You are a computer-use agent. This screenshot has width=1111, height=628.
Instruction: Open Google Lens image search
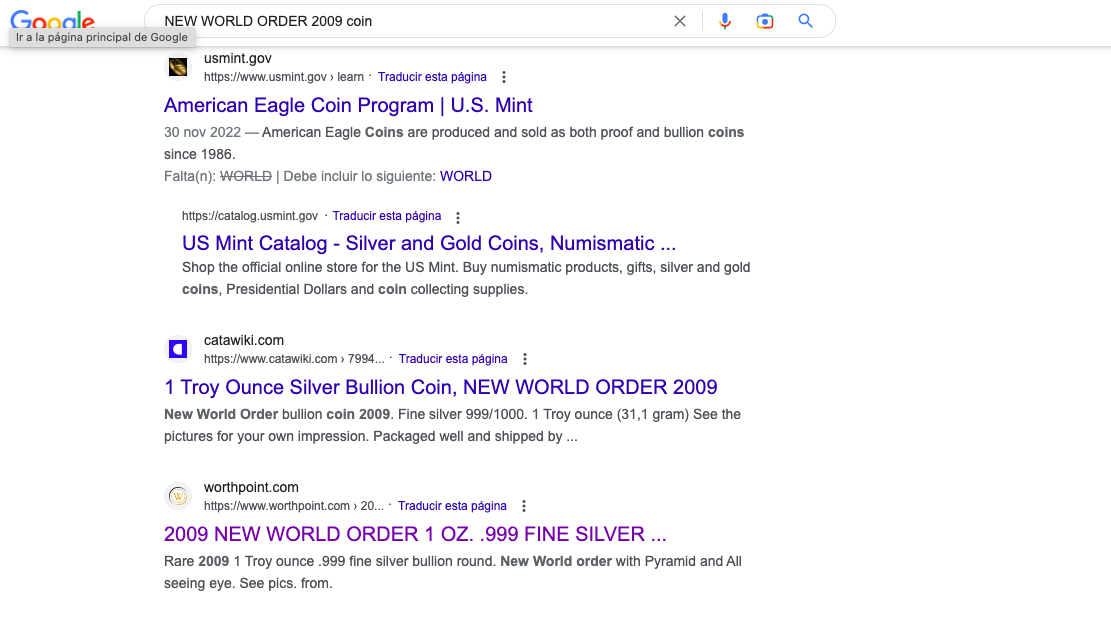[x=765, y=21]
